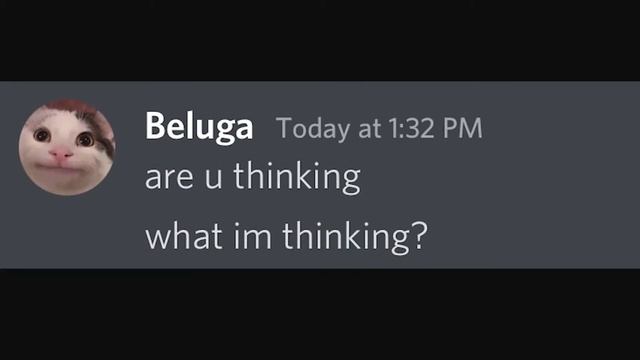The image size is (640, 360).
Task: Click the black bar above the message
Action: (x=320, y=40)
